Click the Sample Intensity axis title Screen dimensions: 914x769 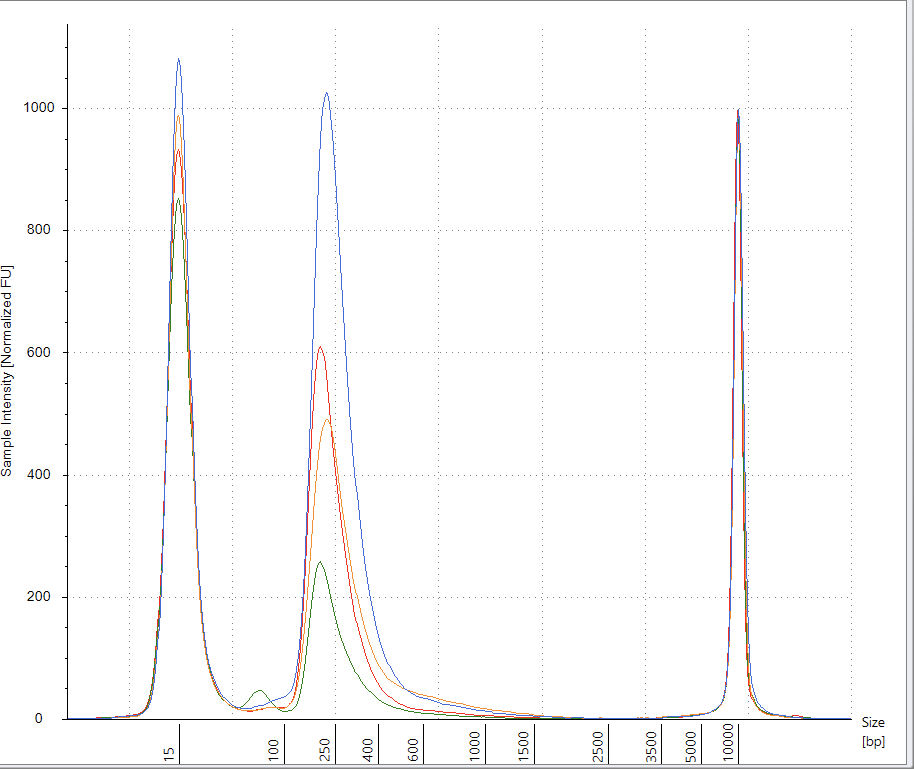tap(6, 371)
